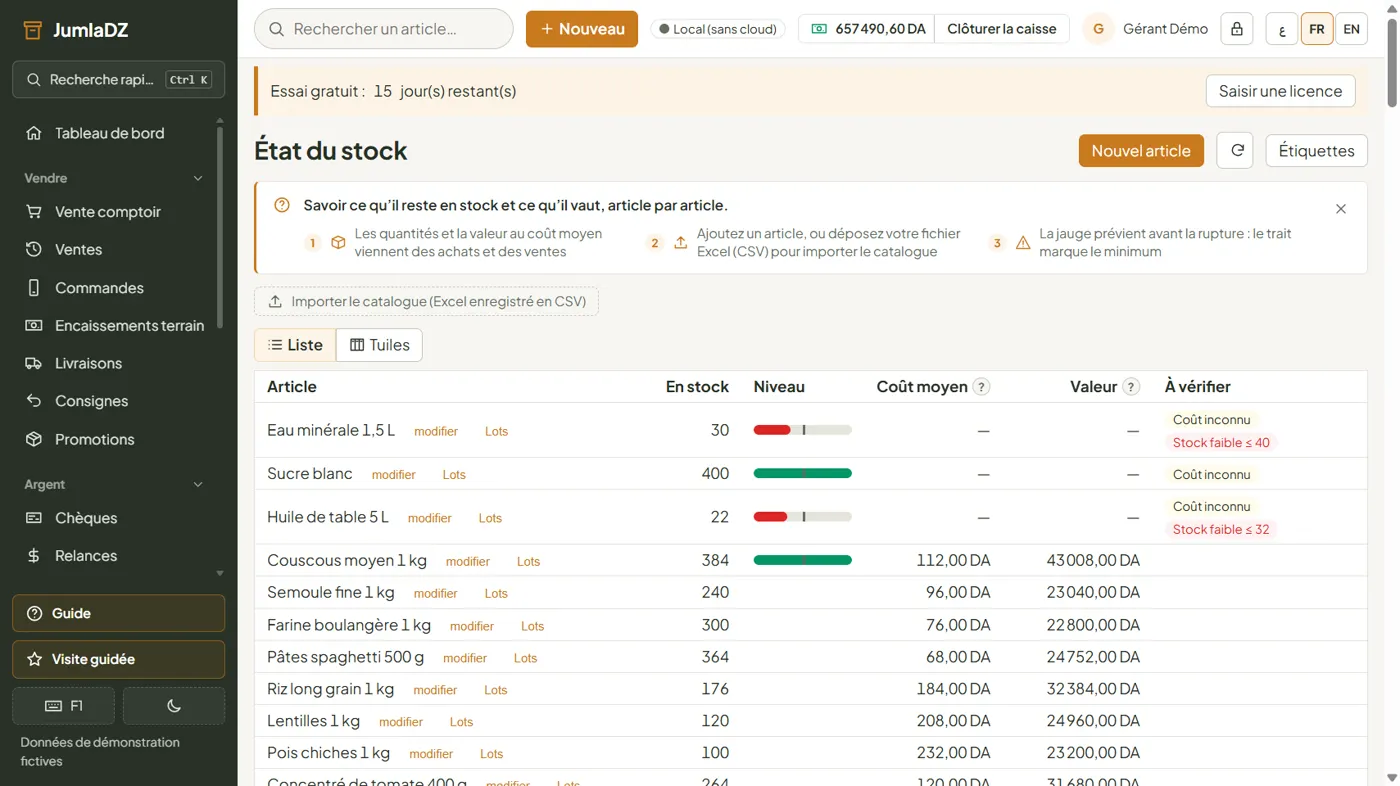Screen dimensions: 1400x786
Task: Start the Visite guidée
Action: click(118, 660)
